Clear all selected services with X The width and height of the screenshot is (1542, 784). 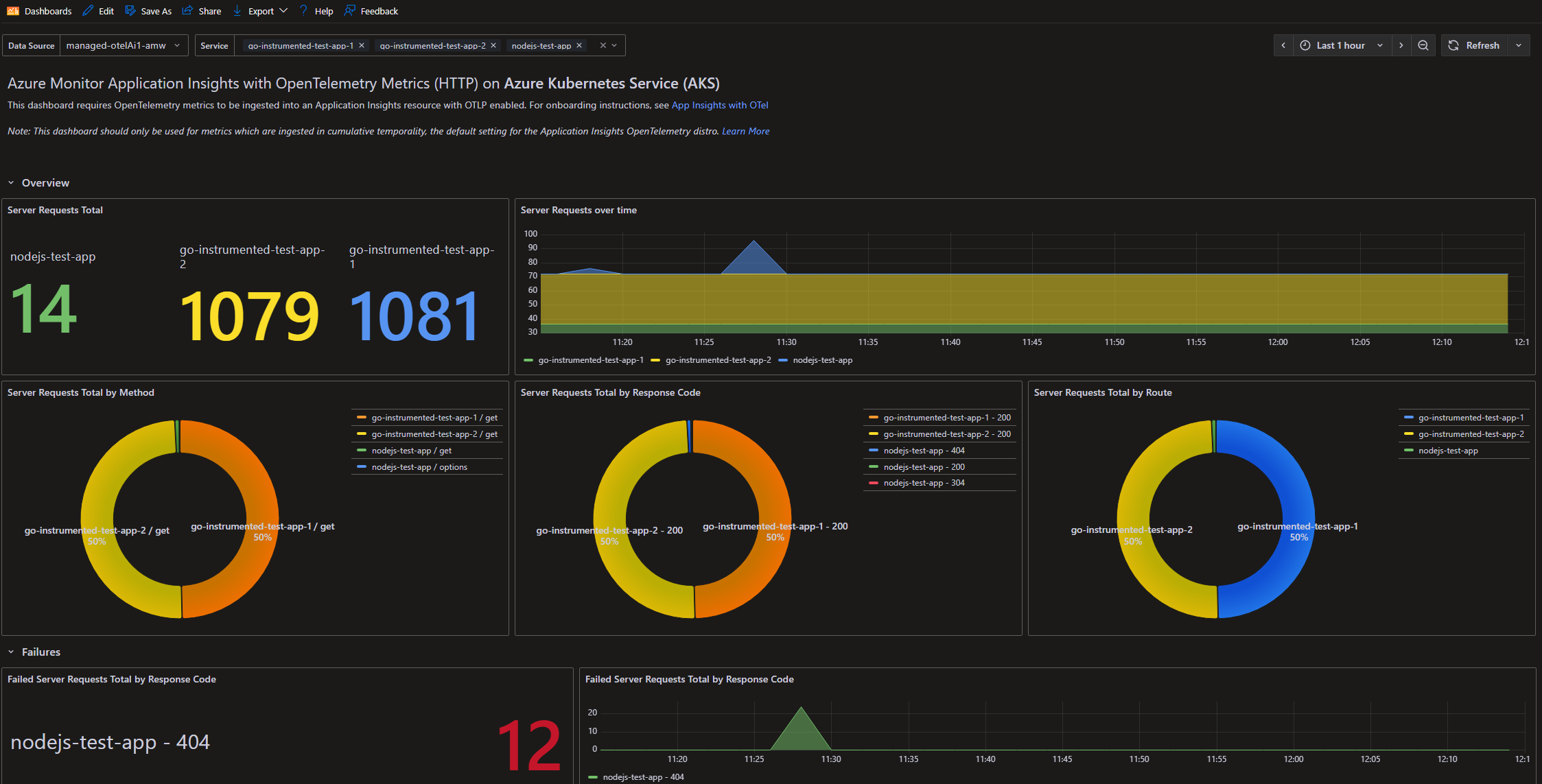click(x=603, y=45)
